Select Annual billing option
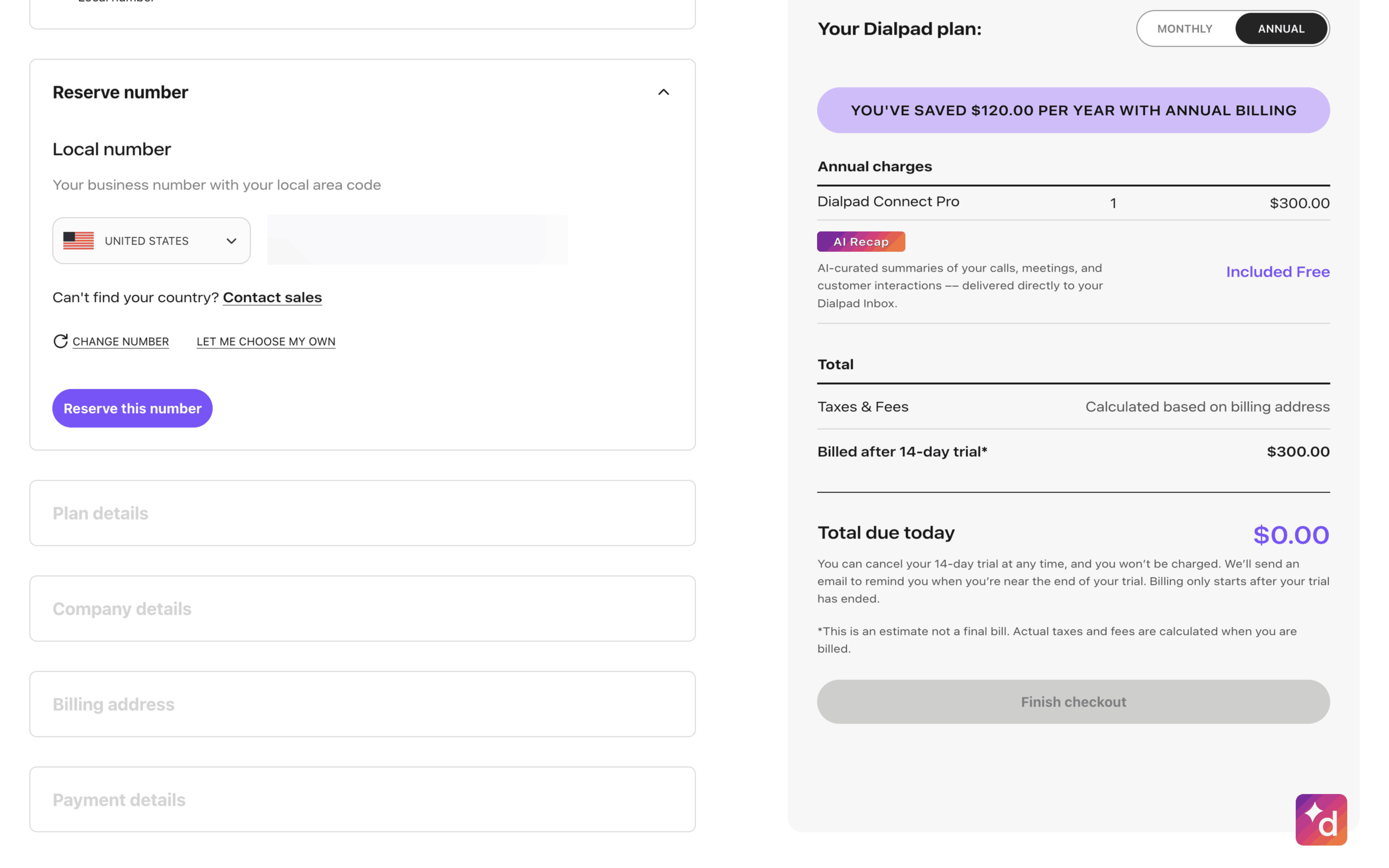Viewport: 1389px width, 868px height. 1281,28
